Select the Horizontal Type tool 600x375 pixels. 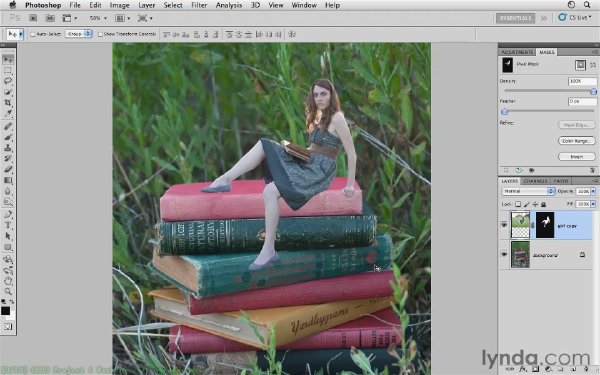pos(8,225)
